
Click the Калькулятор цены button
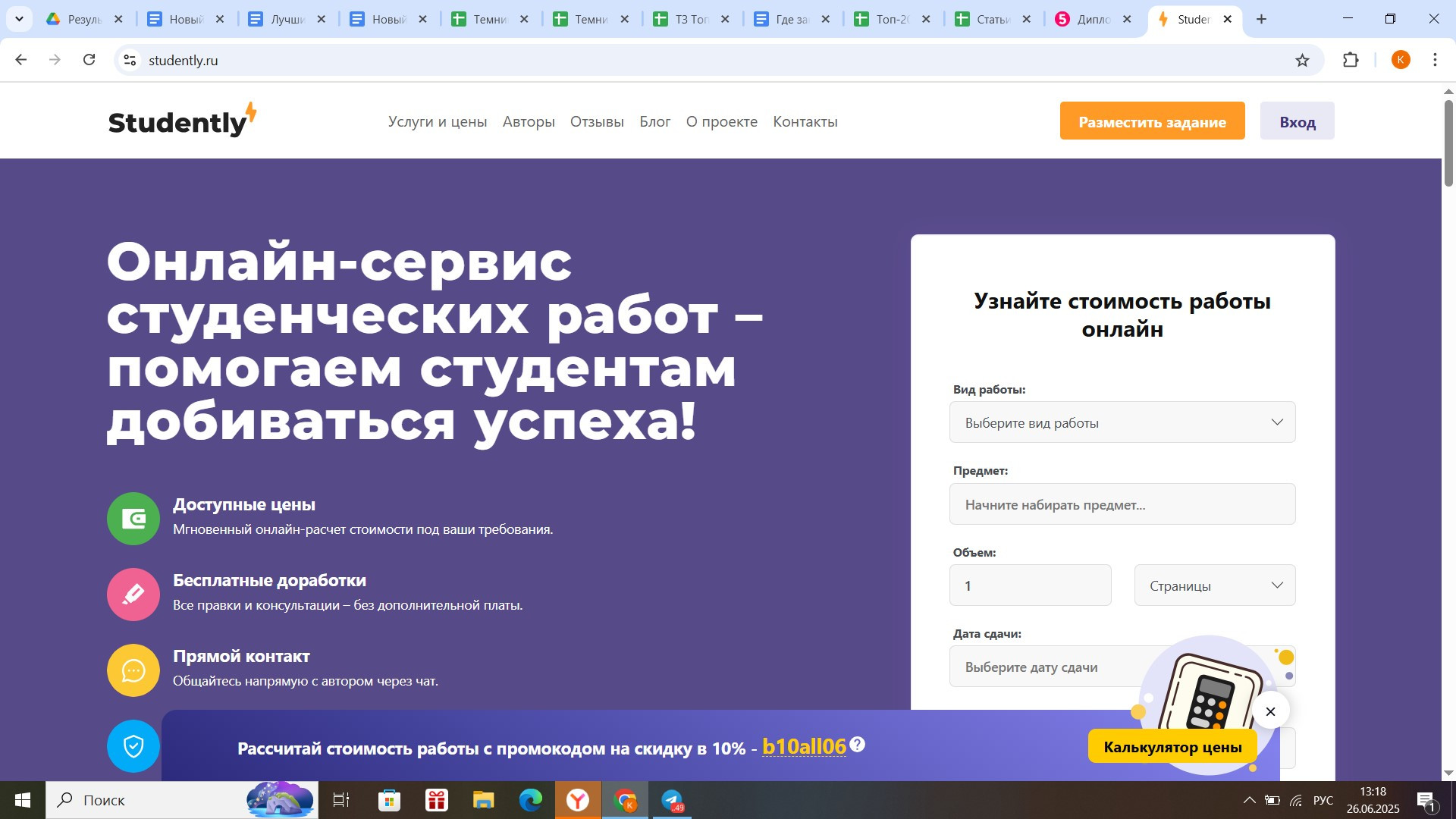tap(1172, 747)
